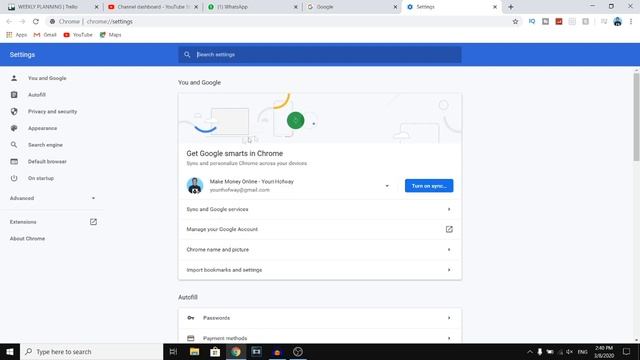This screenshot has width=640, height=360.
Task: Open the notification center icon
Action: coord(626,351)
